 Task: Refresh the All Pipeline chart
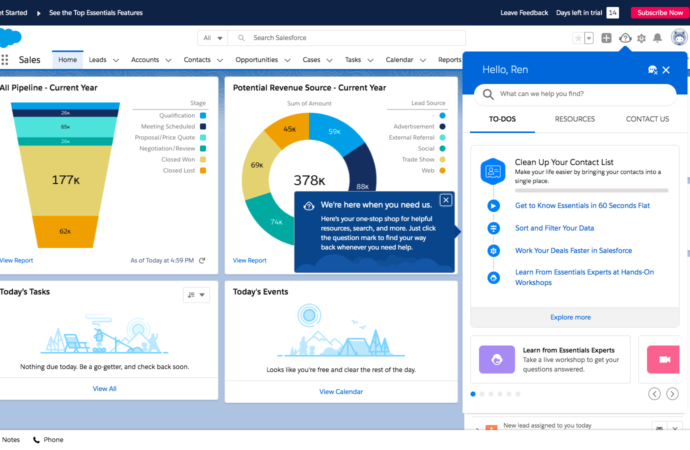pyautogui.click(x=202, y=260)
